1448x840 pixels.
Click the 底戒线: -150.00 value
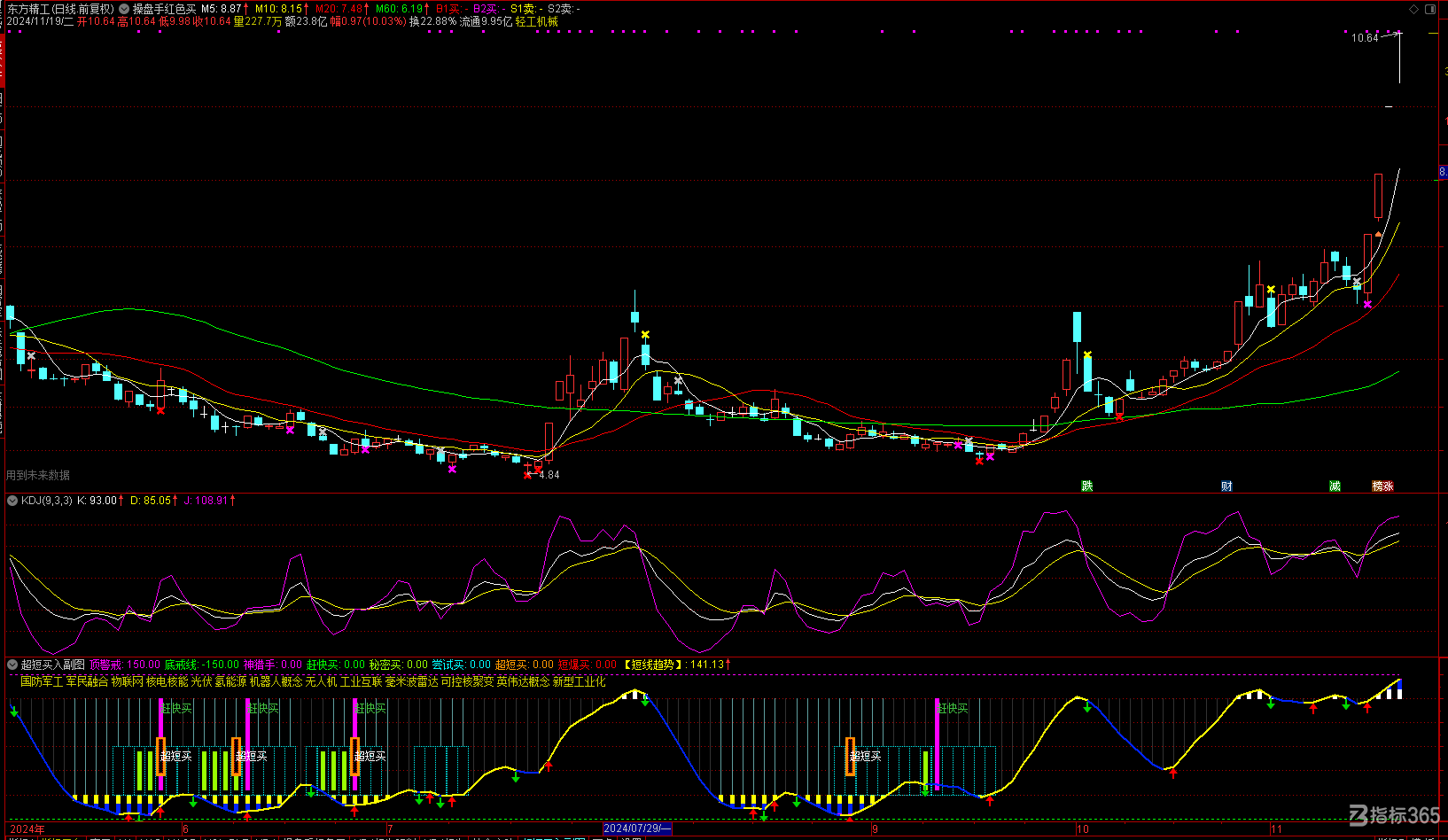[202, 665]
